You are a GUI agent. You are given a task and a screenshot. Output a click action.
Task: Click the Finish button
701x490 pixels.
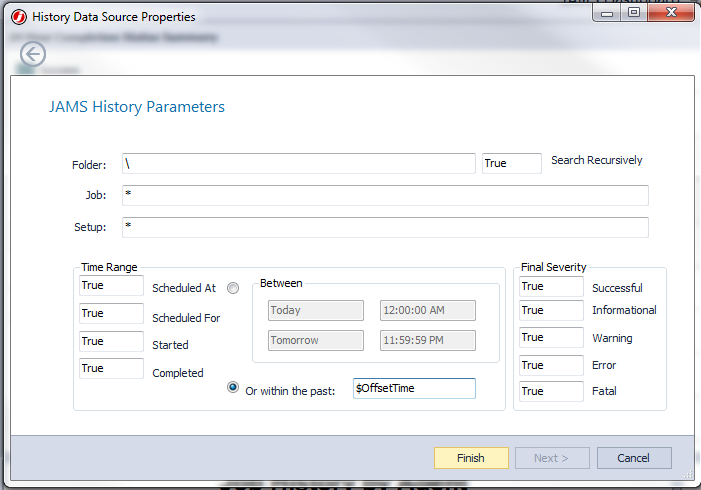tap(471, 458)
